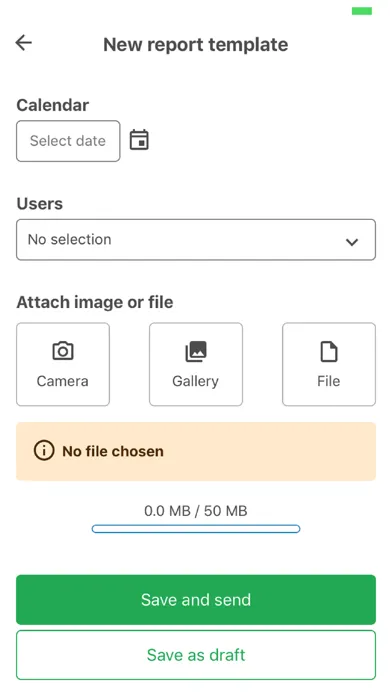The image size is (392, 696).
Task: Tap the file document icon
Action: click(329, 352)
